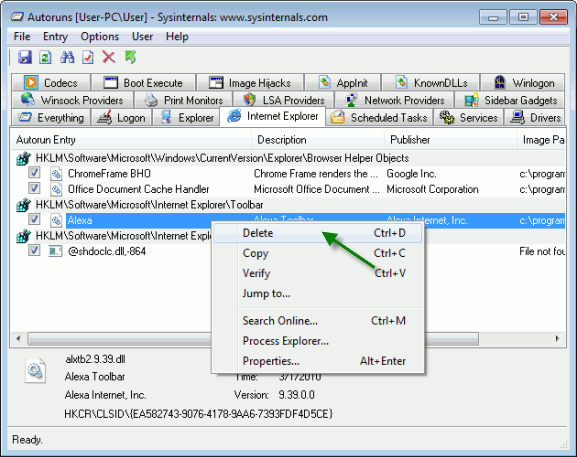Viewport: 577px width, 457px height.
Task: Click the red X Delete toolbar icon
Action: tap(109, 57)
